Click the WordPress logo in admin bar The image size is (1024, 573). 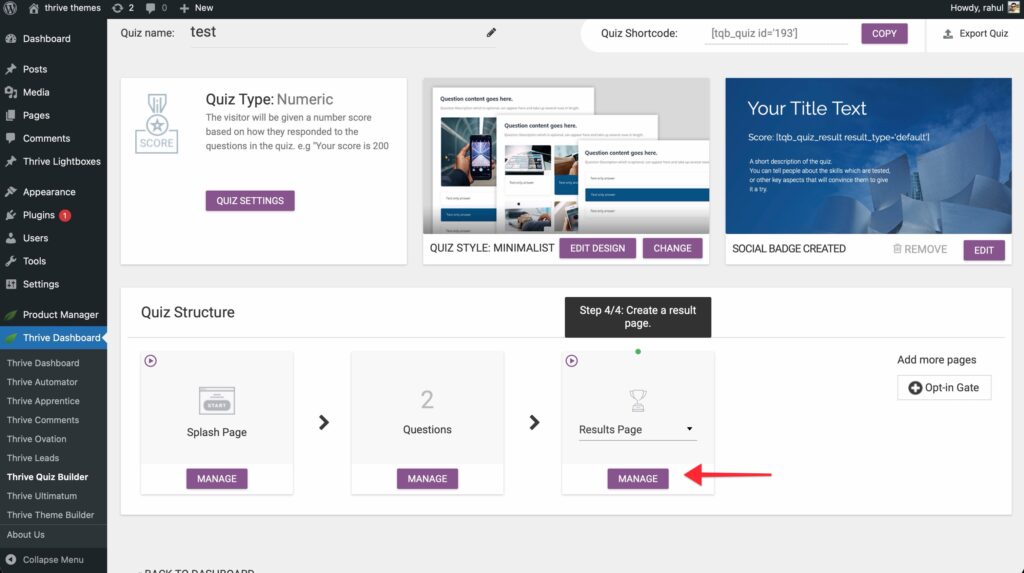[12, 7]
